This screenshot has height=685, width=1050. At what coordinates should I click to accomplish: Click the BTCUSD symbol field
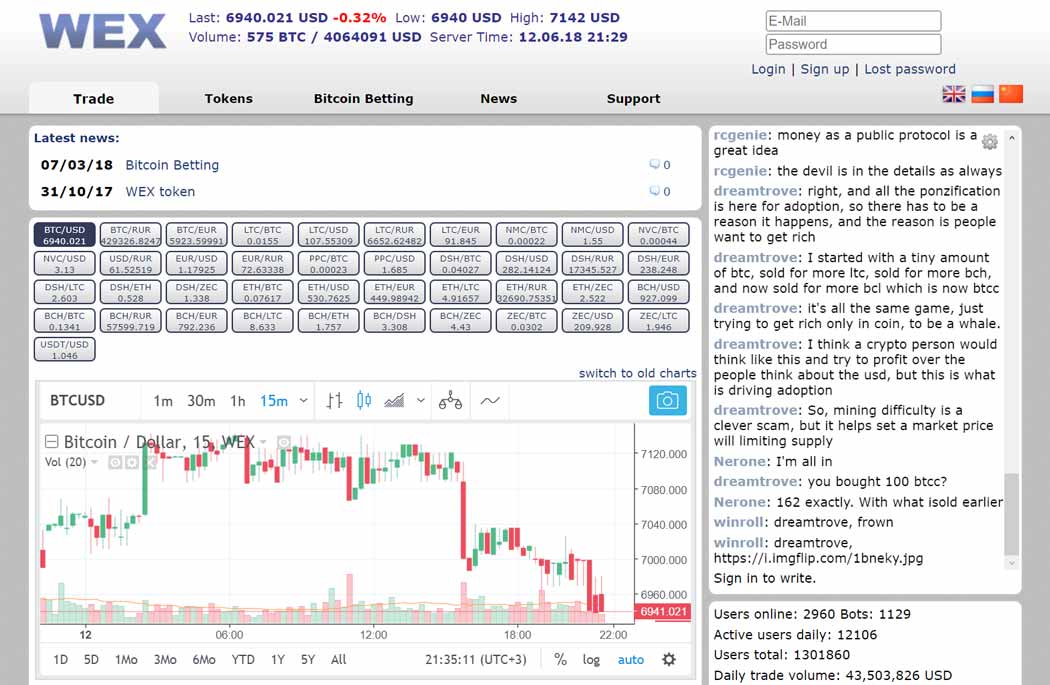[78, 400]
